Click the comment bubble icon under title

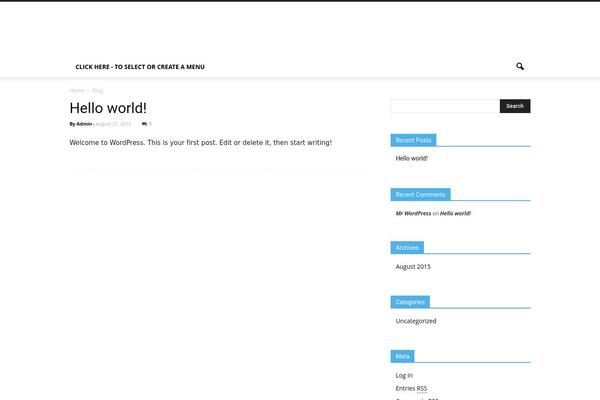[x=145, y=124]
